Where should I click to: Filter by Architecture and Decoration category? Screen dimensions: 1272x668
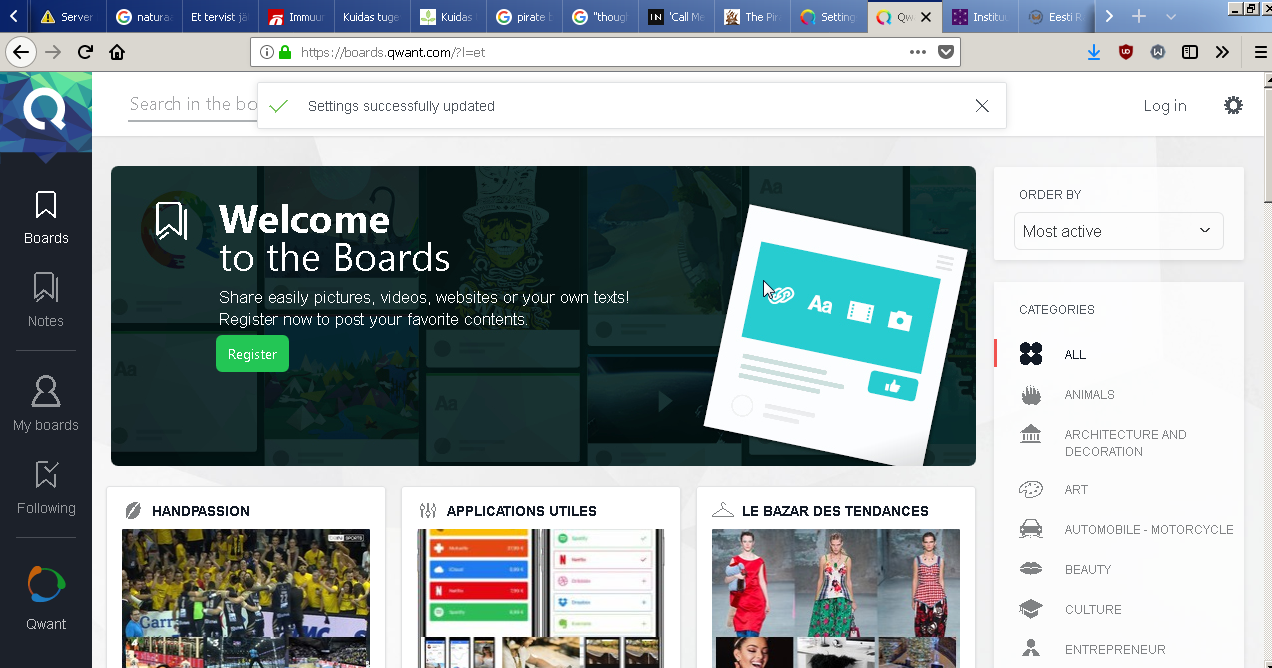tap(1125, 443)
